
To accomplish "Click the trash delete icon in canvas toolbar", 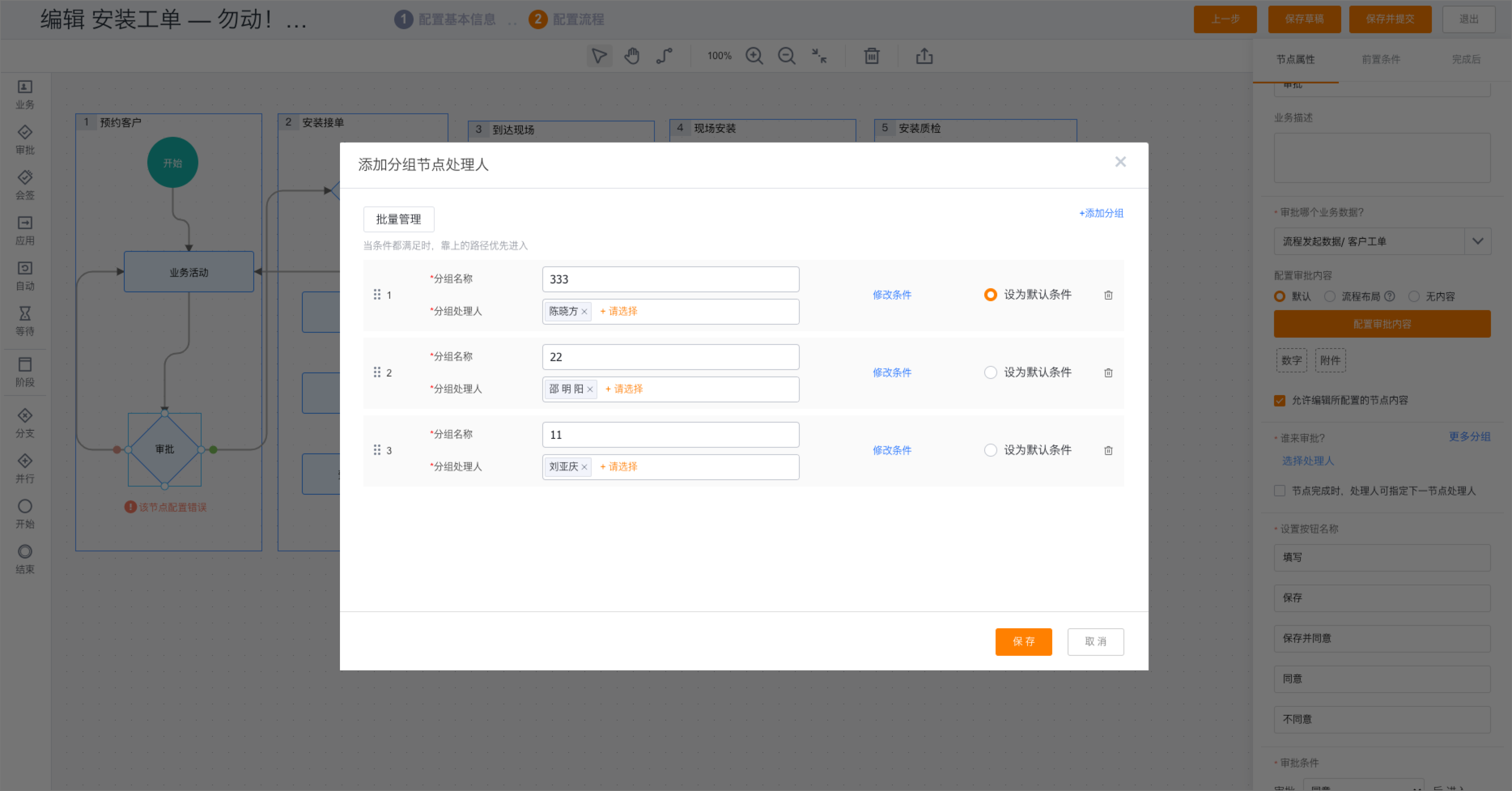I will [x=871, y=56].
